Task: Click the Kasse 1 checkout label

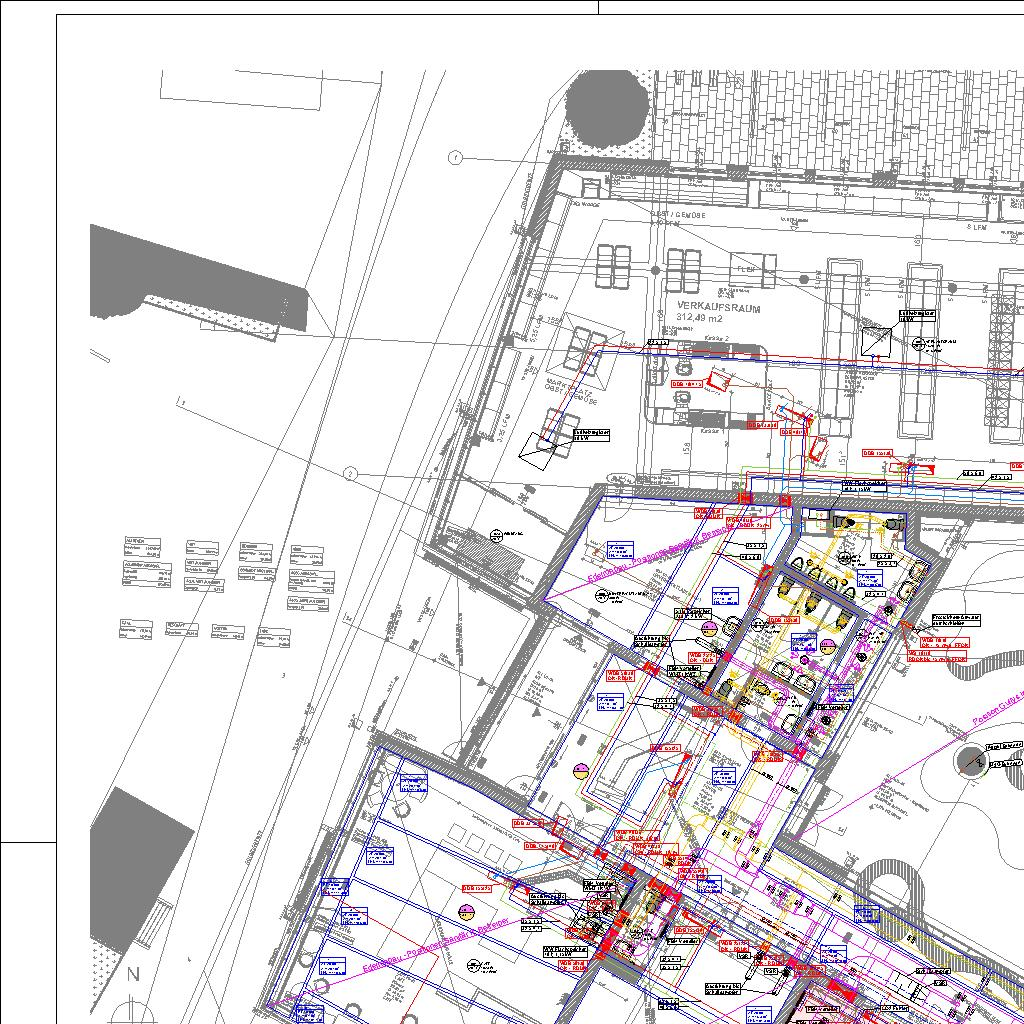Action: [711, 431]
